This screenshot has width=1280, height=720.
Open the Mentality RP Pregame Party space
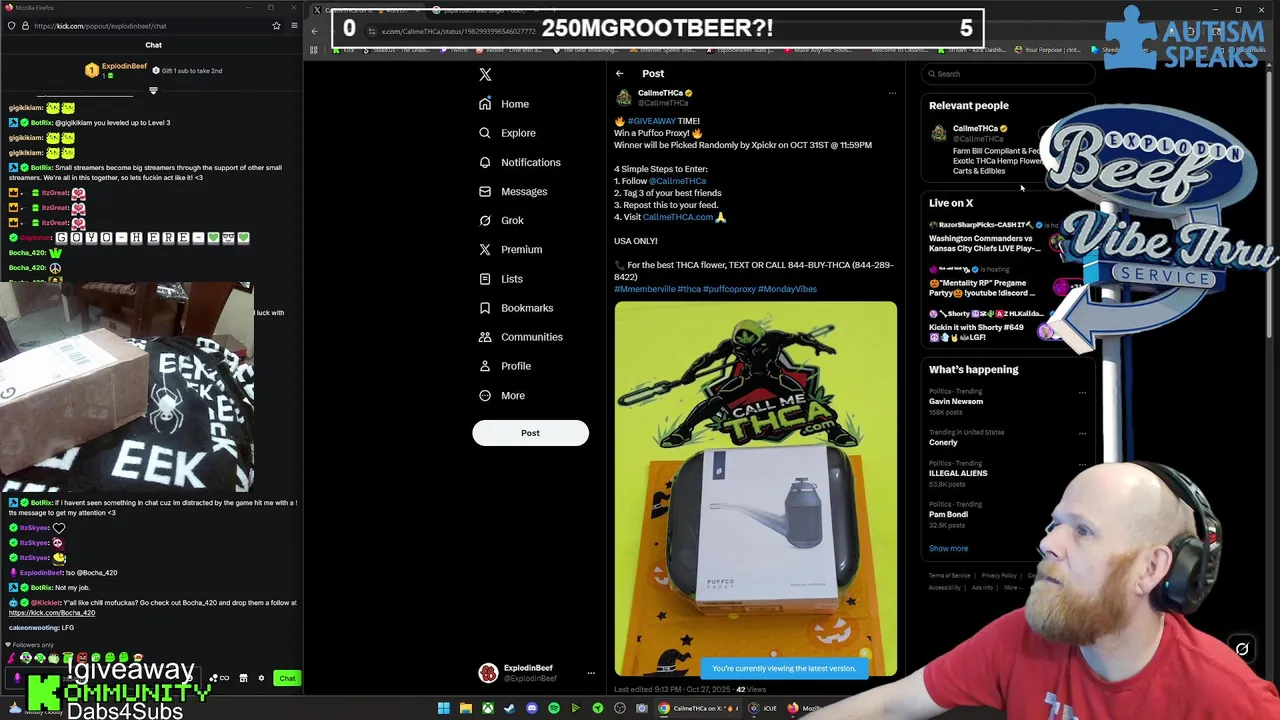tap(982, 288)
